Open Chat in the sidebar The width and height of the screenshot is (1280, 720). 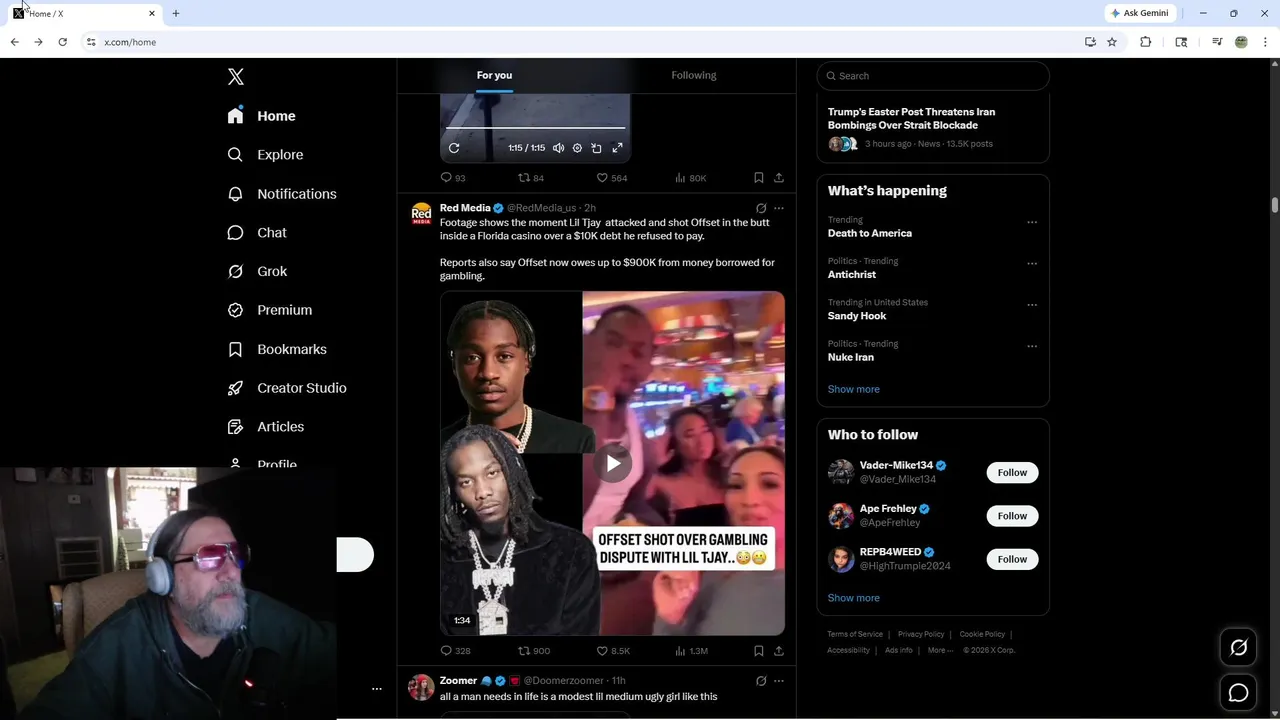click(257, 232)
